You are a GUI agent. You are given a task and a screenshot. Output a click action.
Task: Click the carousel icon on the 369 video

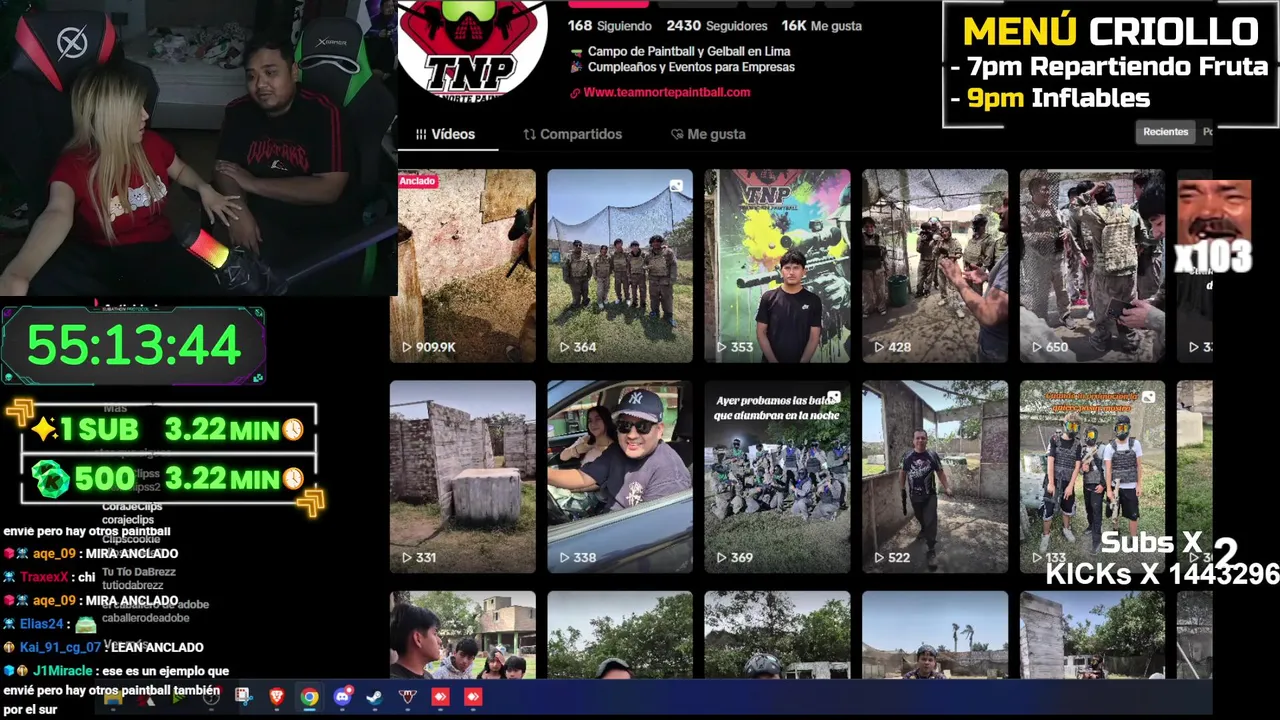point(834,397)
